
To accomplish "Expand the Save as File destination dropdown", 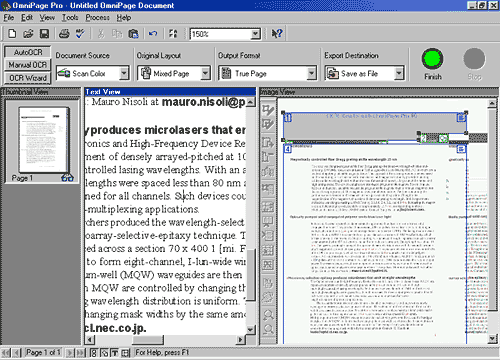I will coord(399,73).
